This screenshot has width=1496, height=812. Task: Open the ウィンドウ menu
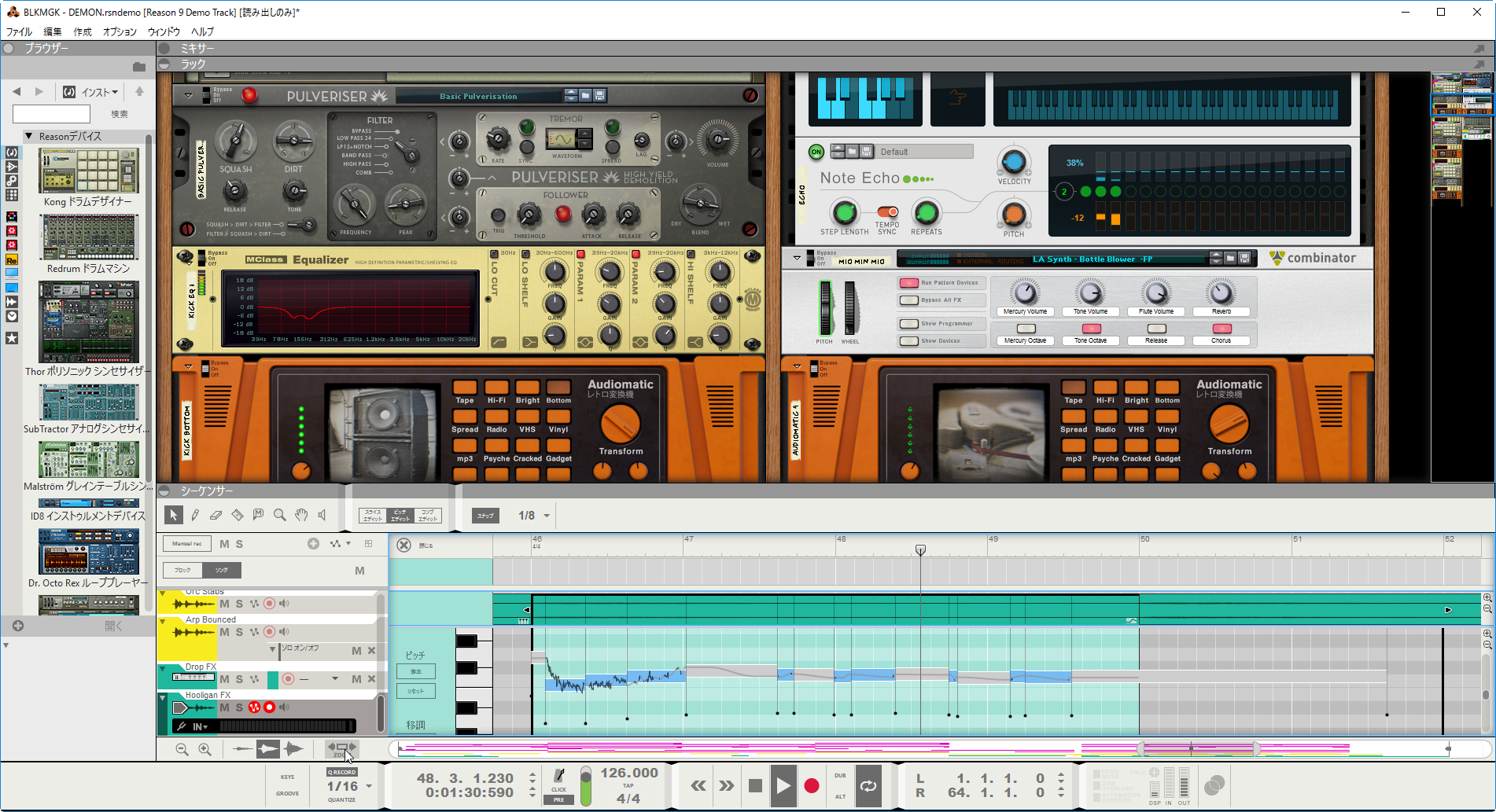[x=164, y=31]
